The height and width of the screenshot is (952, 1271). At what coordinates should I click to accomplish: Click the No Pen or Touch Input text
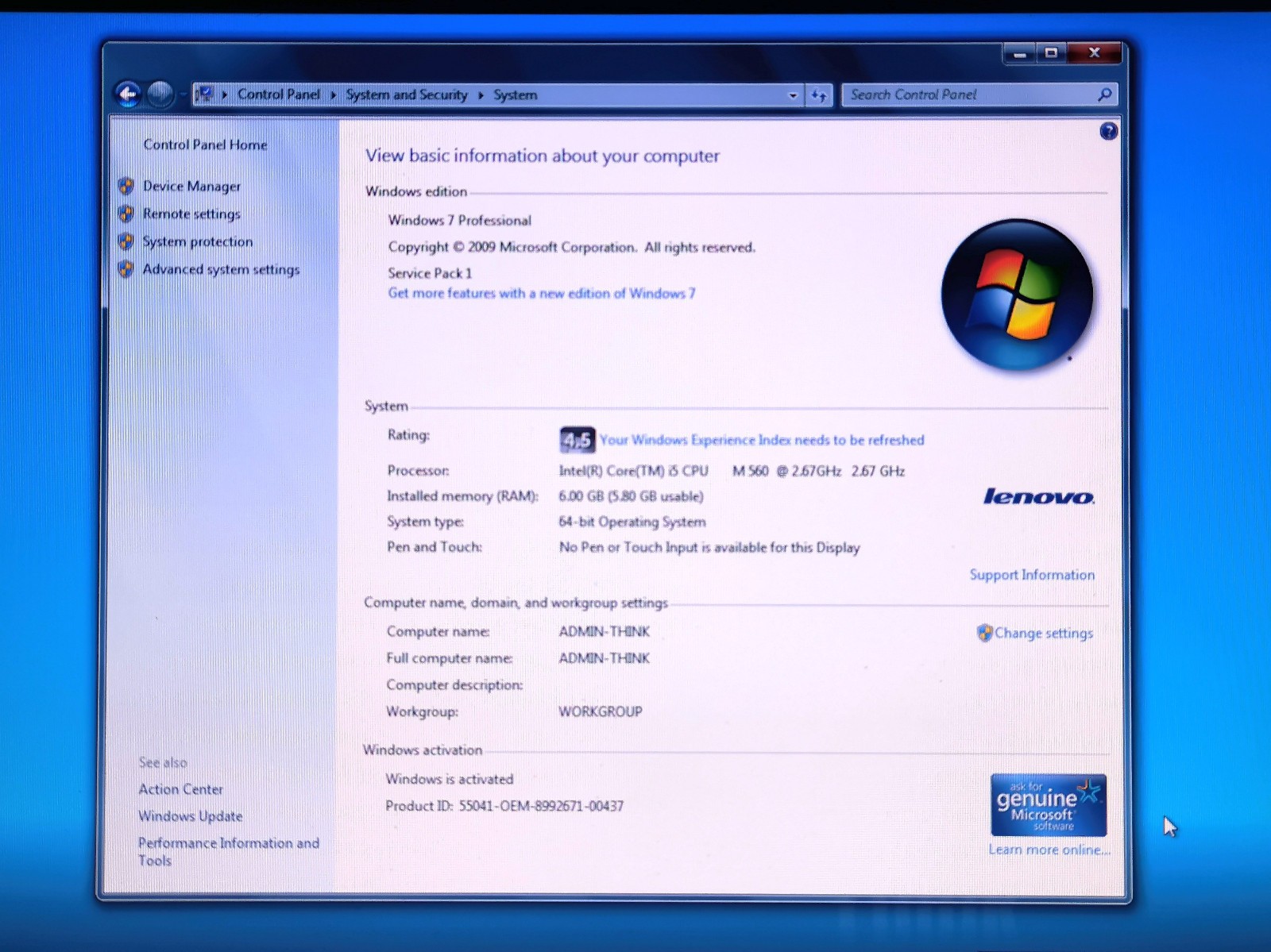[709, 547]
